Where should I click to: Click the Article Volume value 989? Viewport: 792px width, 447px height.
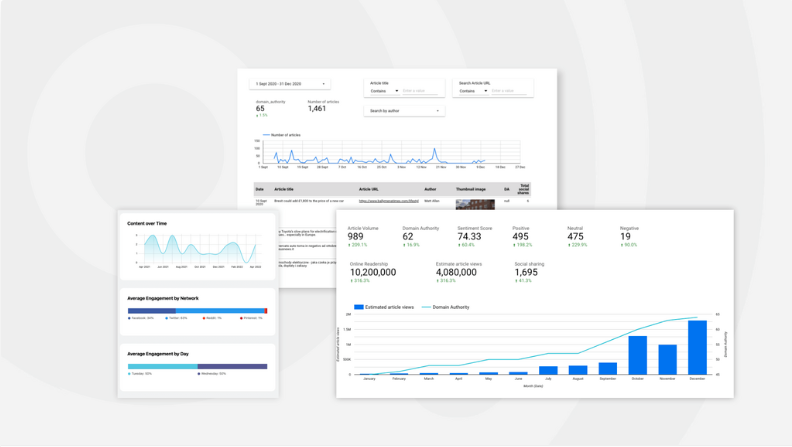355,236
